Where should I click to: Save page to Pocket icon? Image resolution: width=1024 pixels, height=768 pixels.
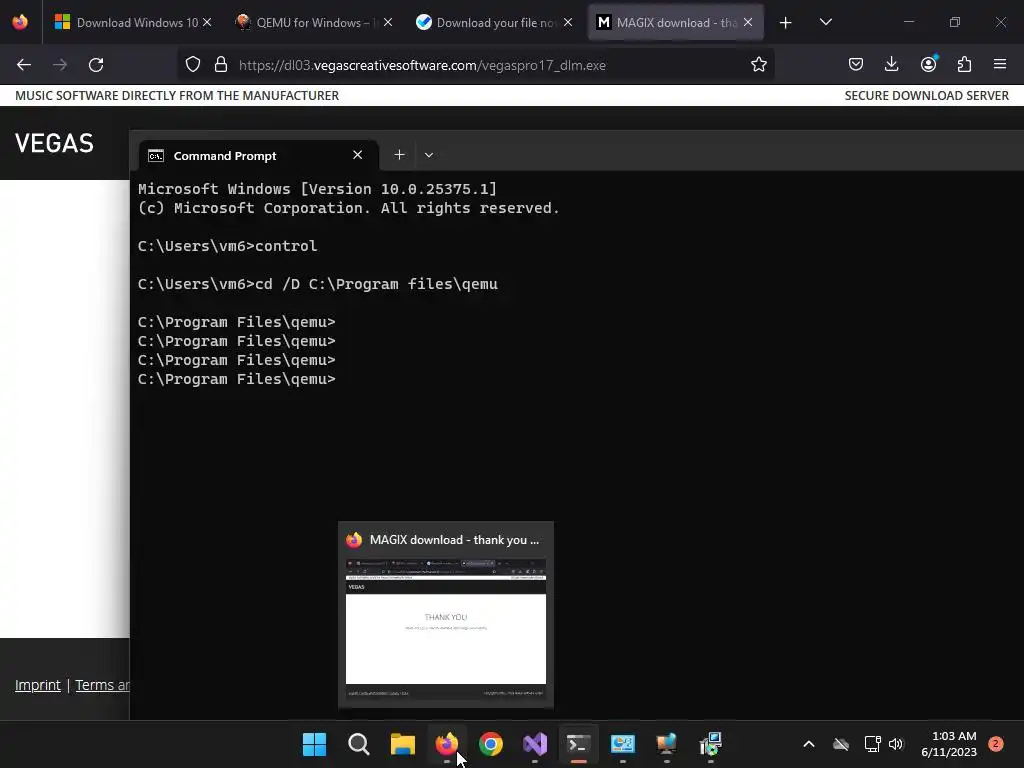click(x=856, y=65)
